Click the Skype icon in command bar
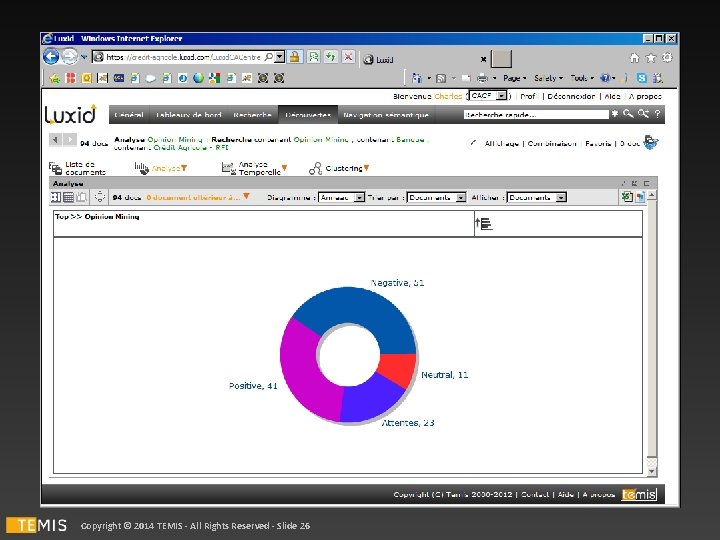Viewport: 720px width, 540px height. pyautogui.click(x=641, y=78)
